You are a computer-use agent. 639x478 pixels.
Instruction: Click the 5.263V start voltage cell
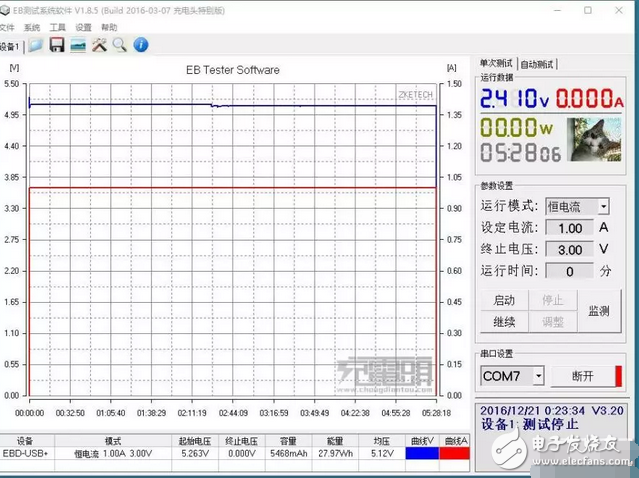(x=195, y=454)
